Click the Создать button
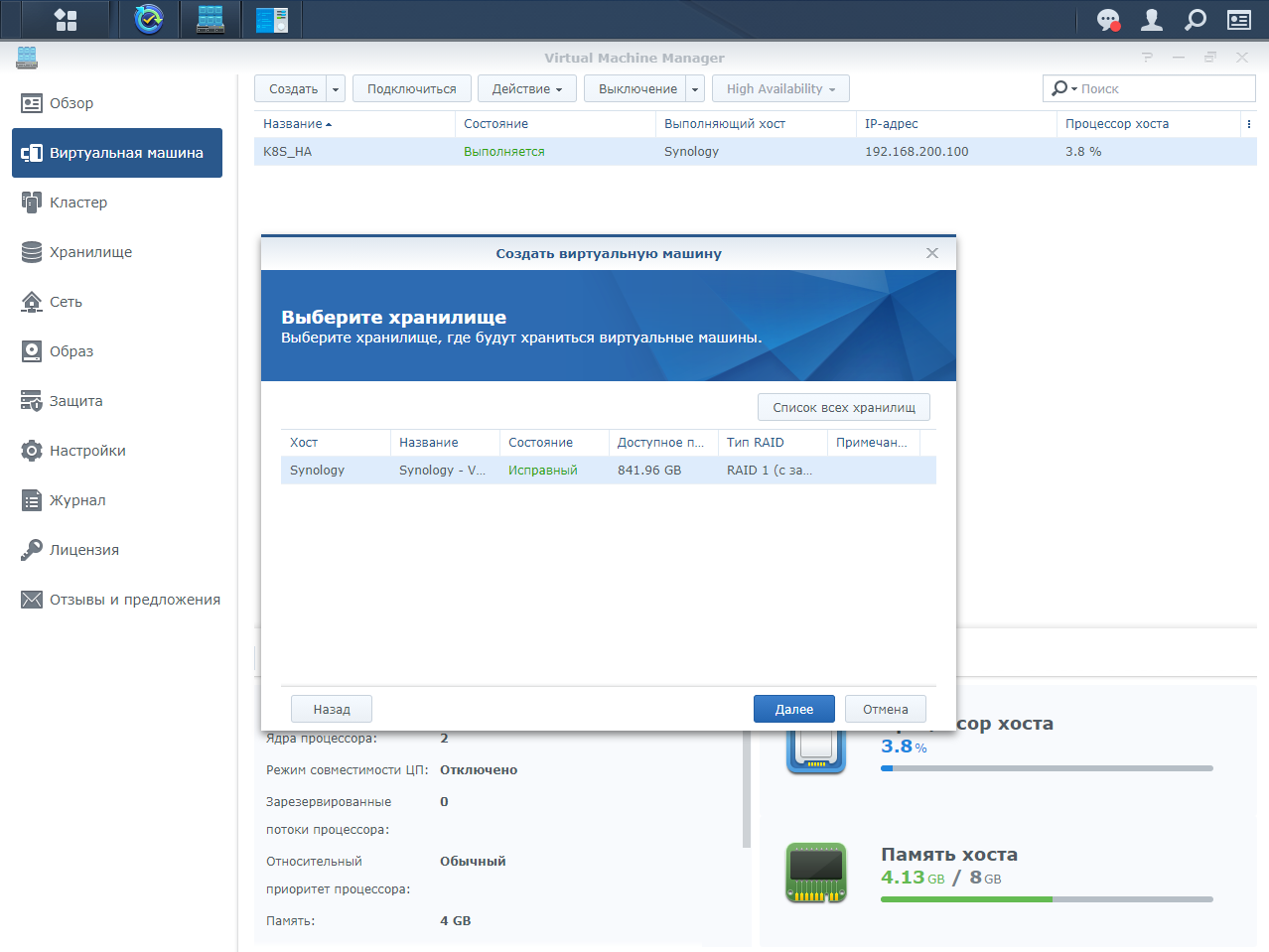Viewport: 1269px width, 952px height. click(291, 88)
